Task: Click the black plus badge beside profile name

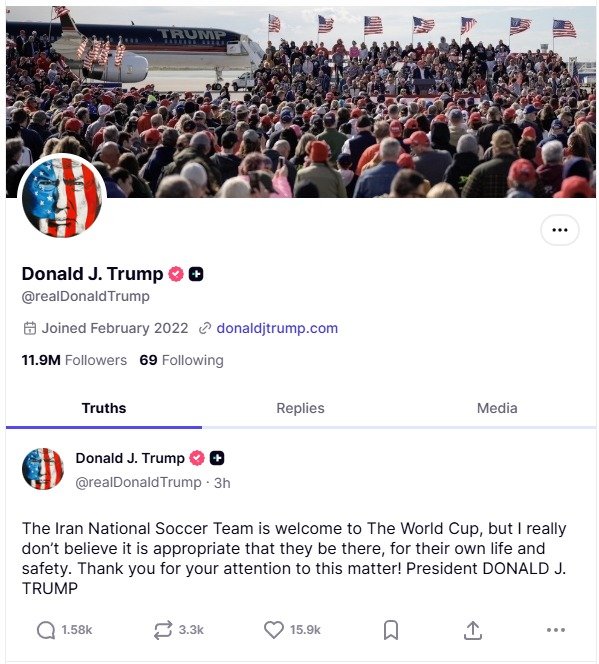Action: [x=196, y=274]
